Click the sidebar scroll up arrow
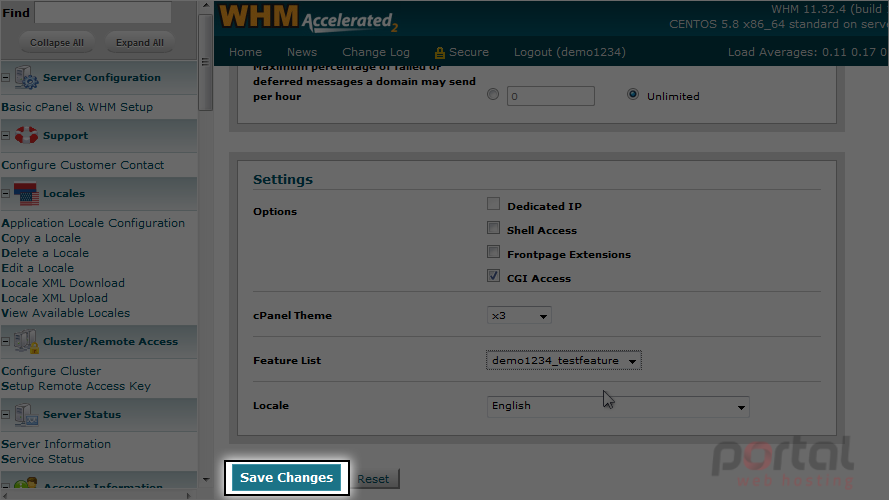This screenshot has height=500, width=889. pyautogui.click(x=206, y=6)
